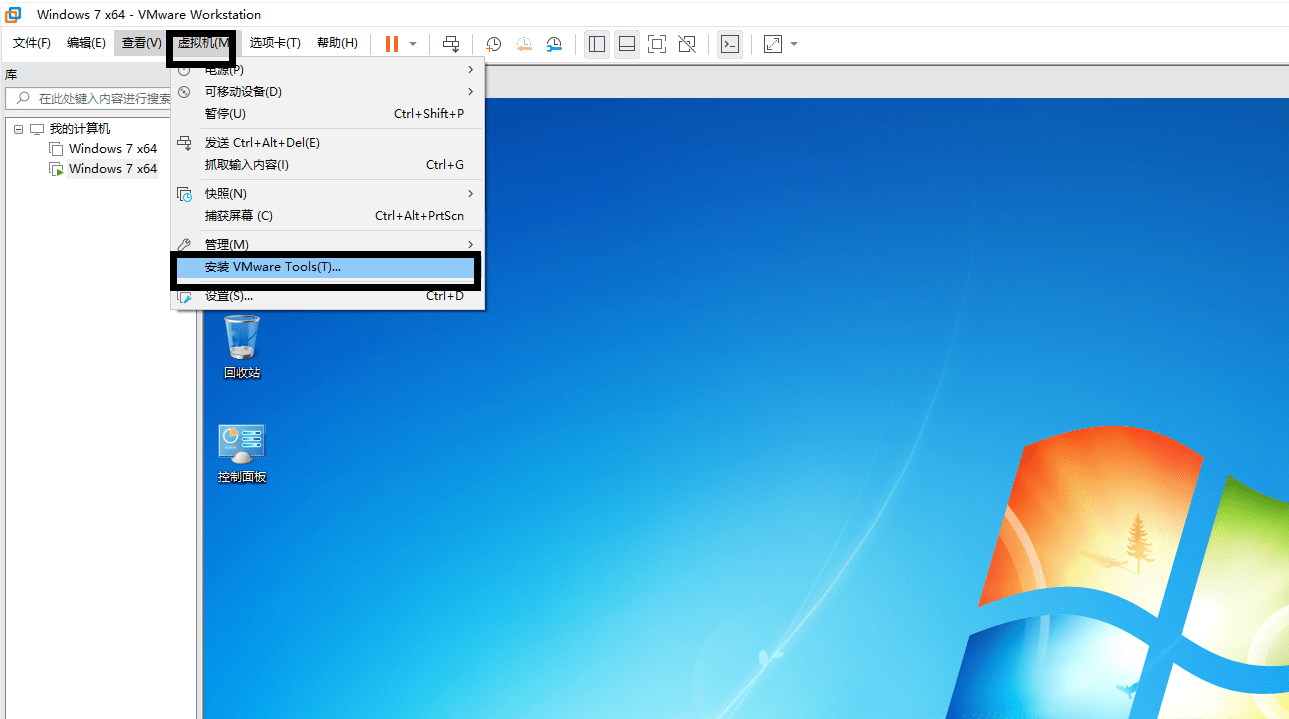Expand the 快照(N) submenu

[328, 194]
